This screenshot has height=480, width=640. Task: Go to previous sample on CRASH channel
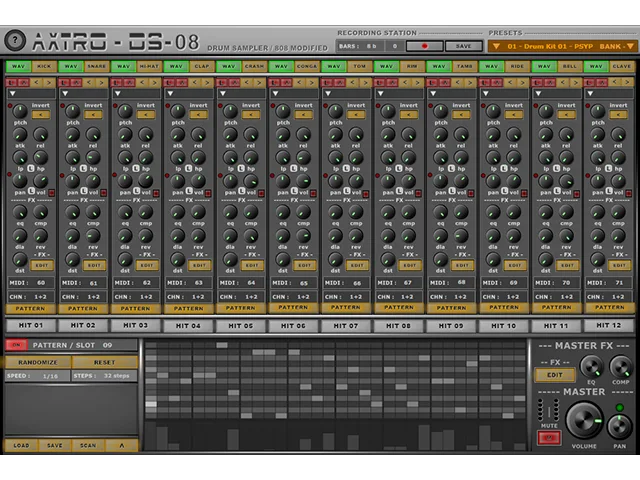[247, 83]
